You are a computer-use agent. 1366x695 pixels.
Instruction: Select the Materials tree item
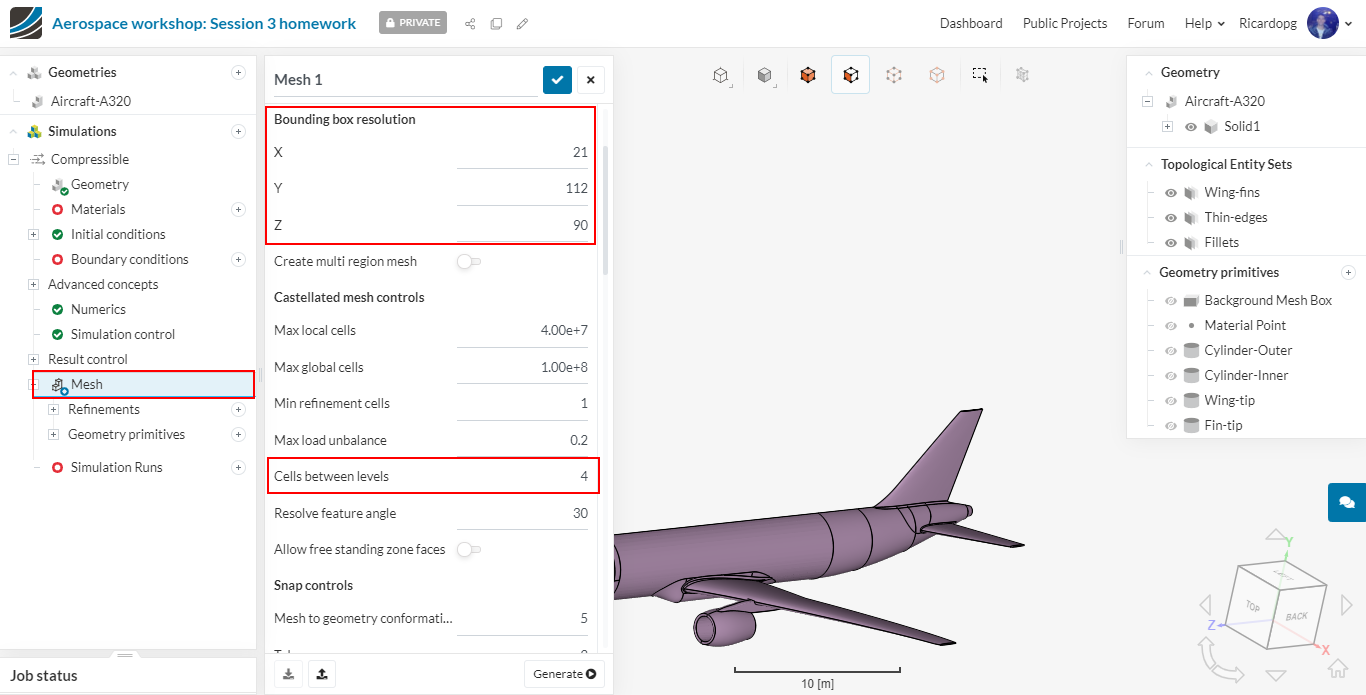(x=98, y=209)
